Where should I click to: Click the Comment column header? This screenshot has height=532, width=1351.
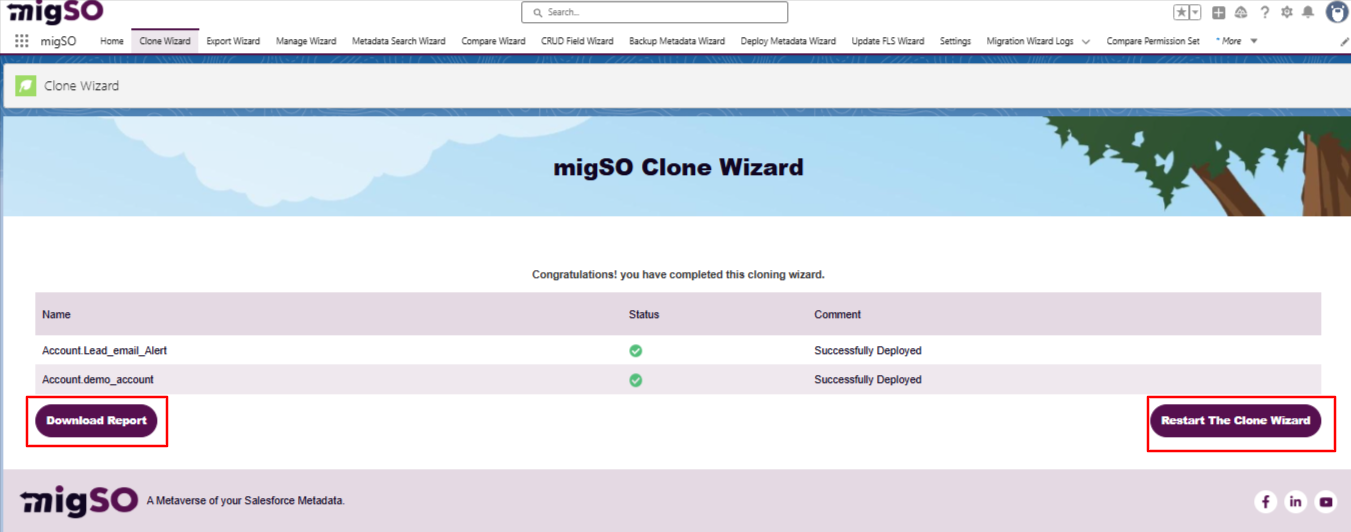click(x=837, y=314)
